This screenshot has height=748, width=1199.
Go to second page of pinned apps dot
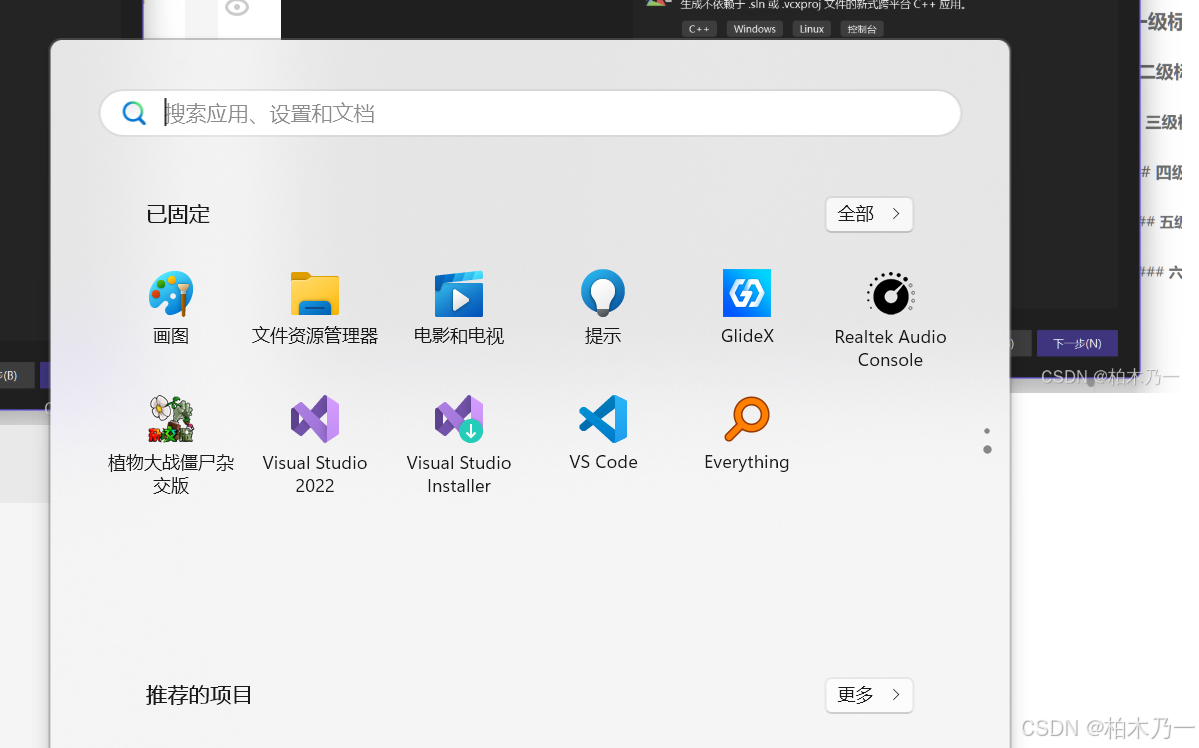point(987,450)
